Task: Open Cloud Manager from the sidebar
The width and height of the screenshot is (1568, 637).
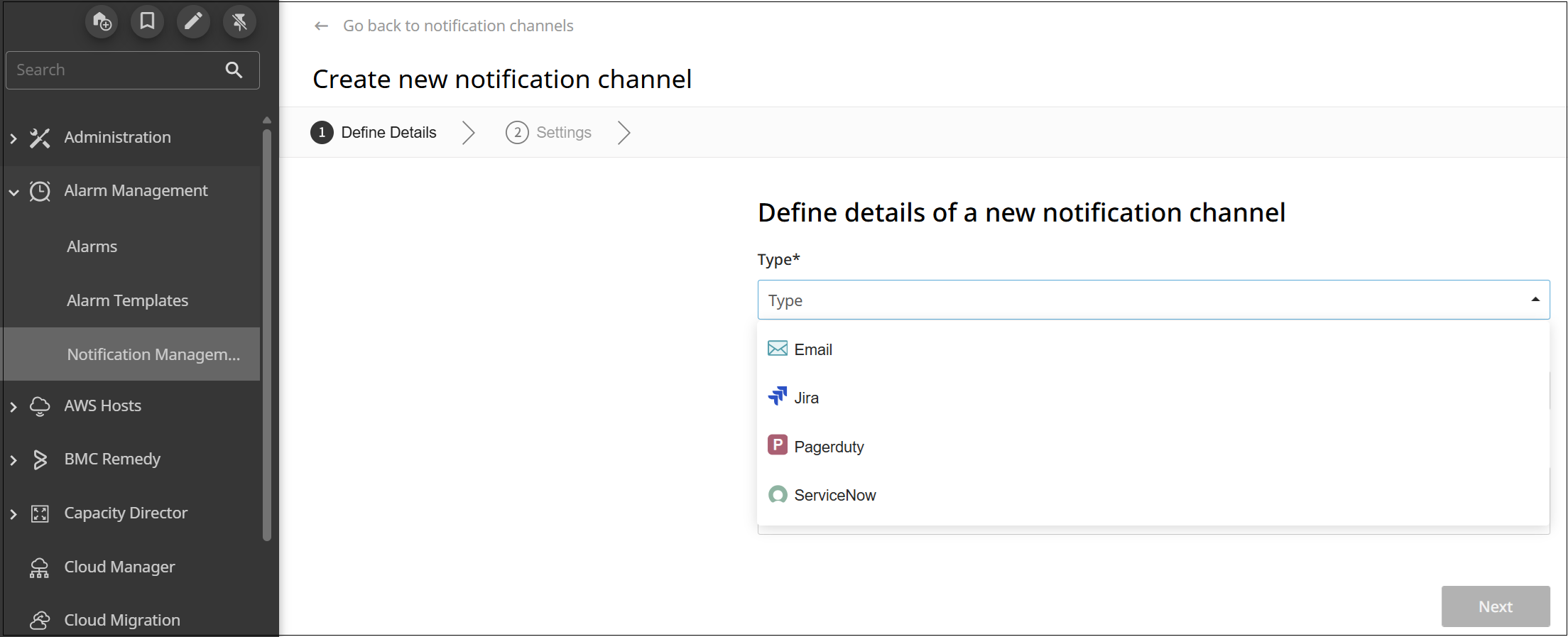Action: 119,567
